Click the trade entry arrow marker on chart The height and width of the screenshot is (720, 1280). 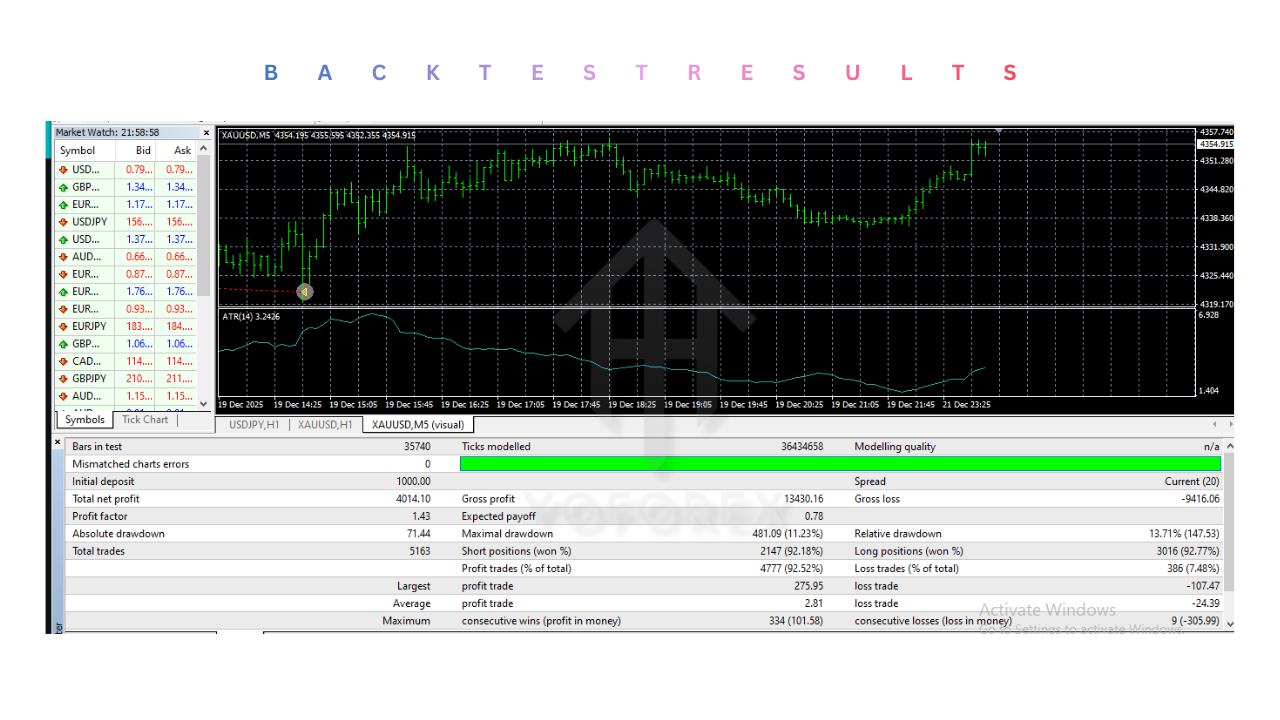pyautogui.click(x=305, y=292)
